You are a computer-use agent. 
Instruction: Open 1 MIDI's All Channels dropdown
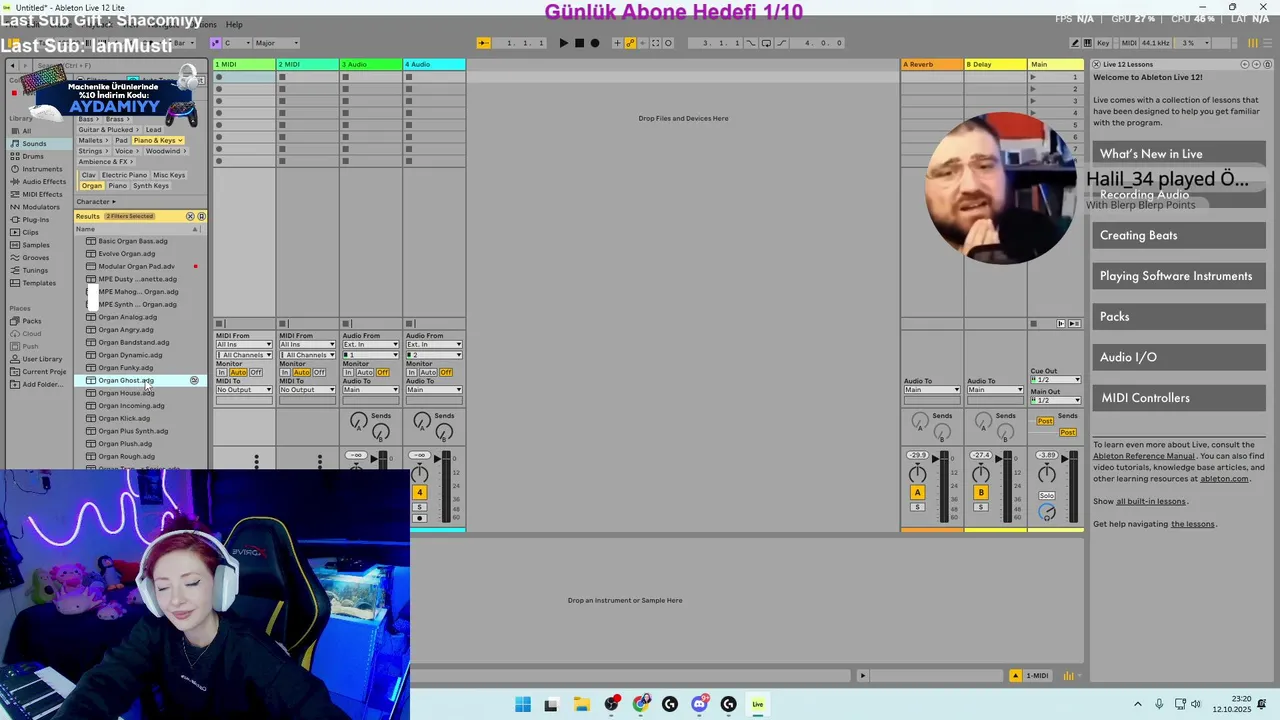pos(244,355)
